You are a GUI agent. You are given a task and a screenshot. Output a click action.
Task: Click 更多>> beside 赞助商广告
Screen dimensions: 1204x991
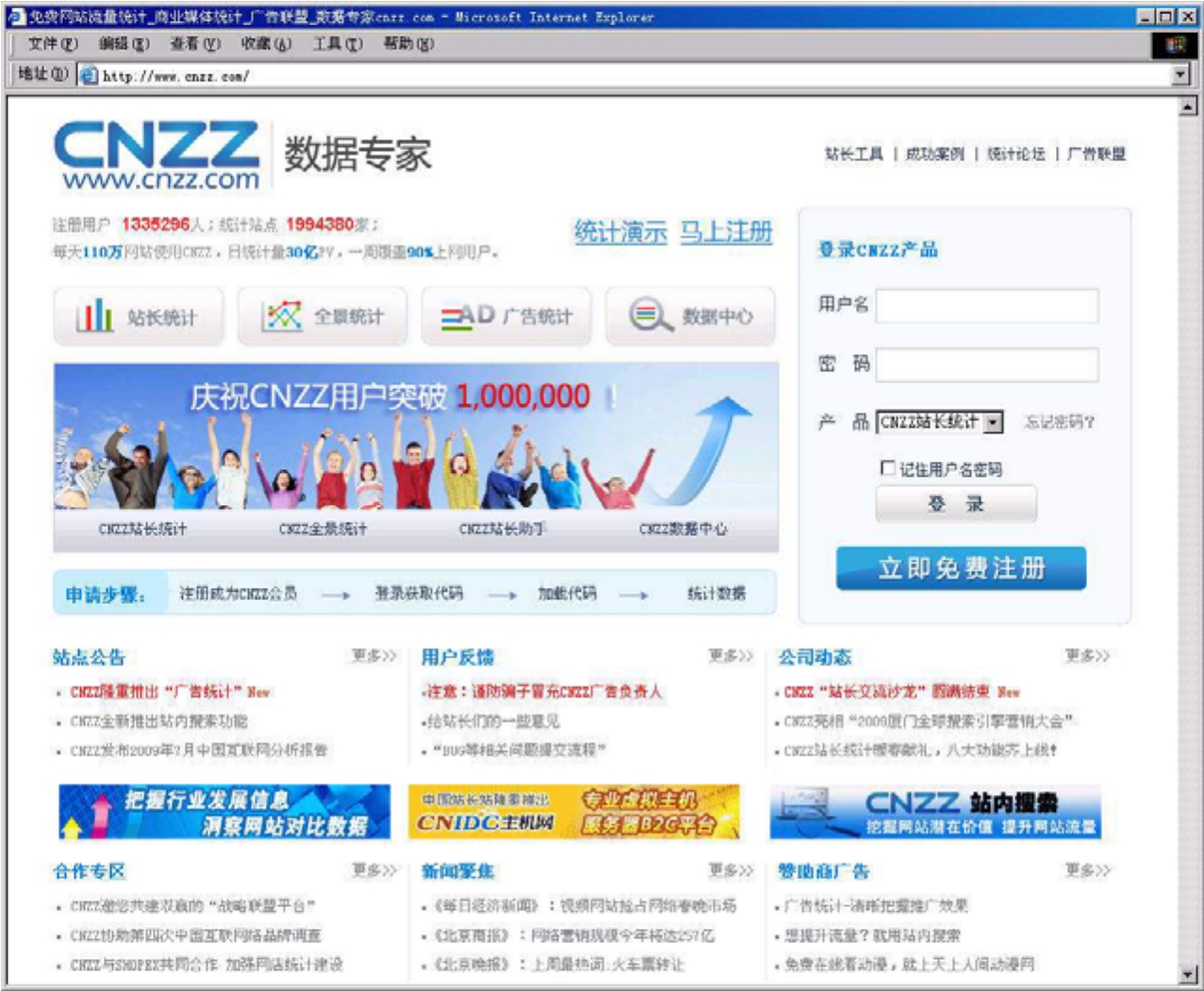(x=1088, y=870)
